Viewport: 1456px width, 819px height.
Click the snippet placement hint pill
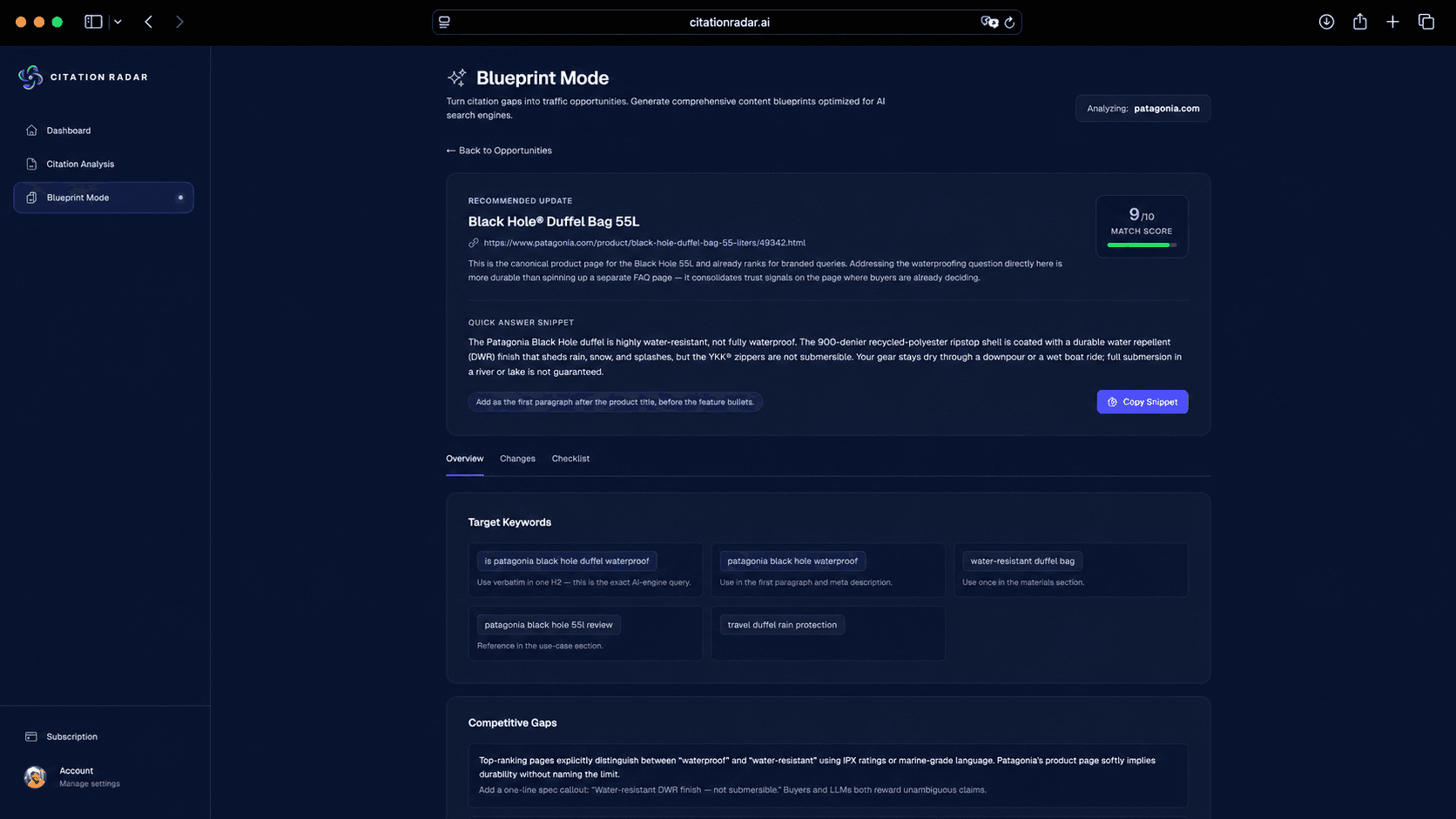[x=615, y=402]
